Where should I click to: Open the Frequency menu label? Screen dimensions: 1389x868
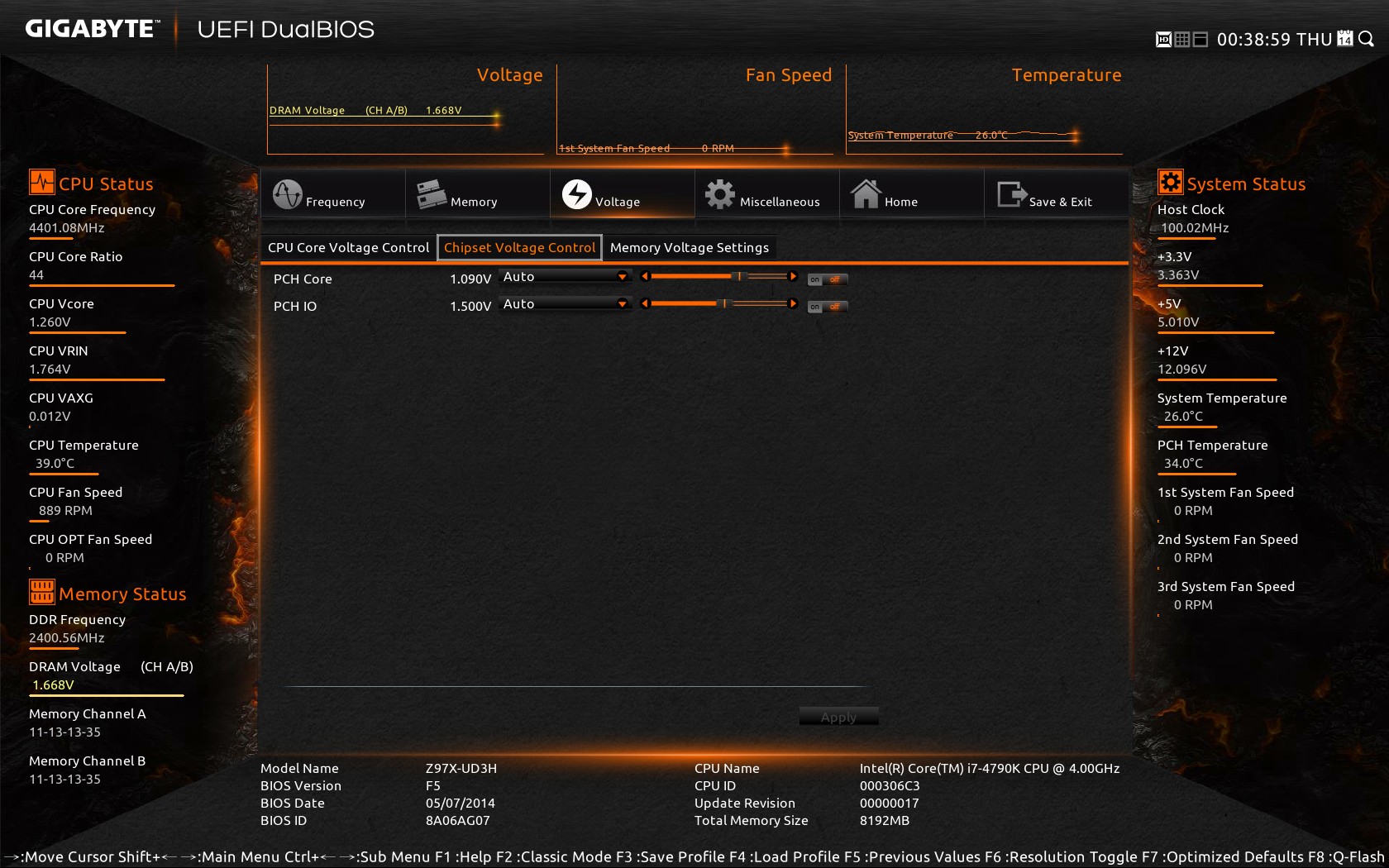coord(335,202)
